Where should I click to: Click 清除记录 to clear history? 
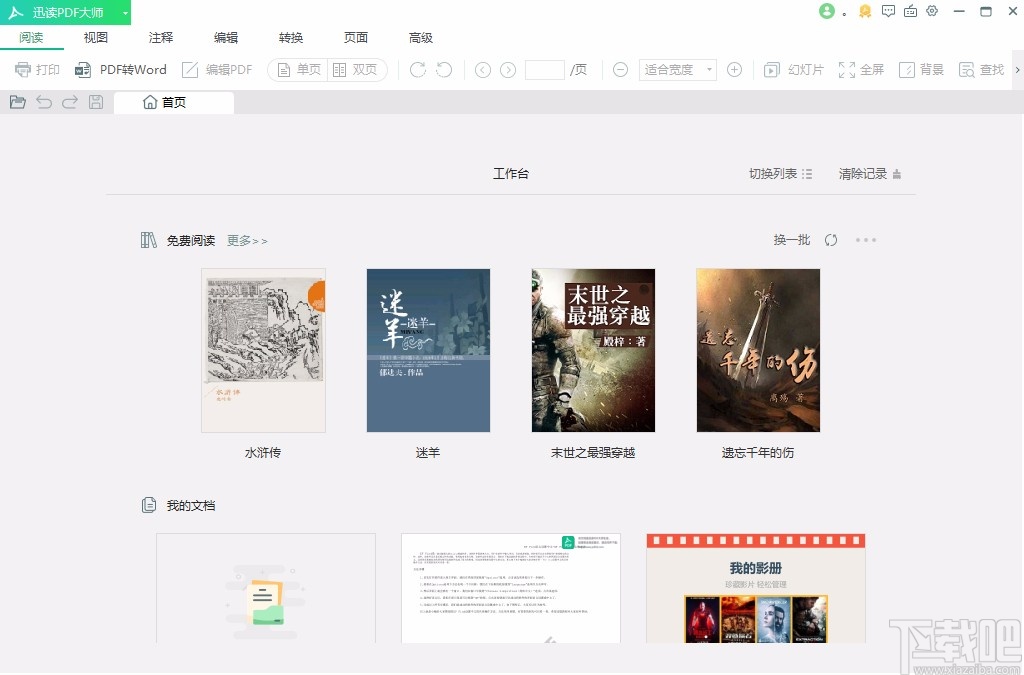pyautogui.click(x=862, y=173)
